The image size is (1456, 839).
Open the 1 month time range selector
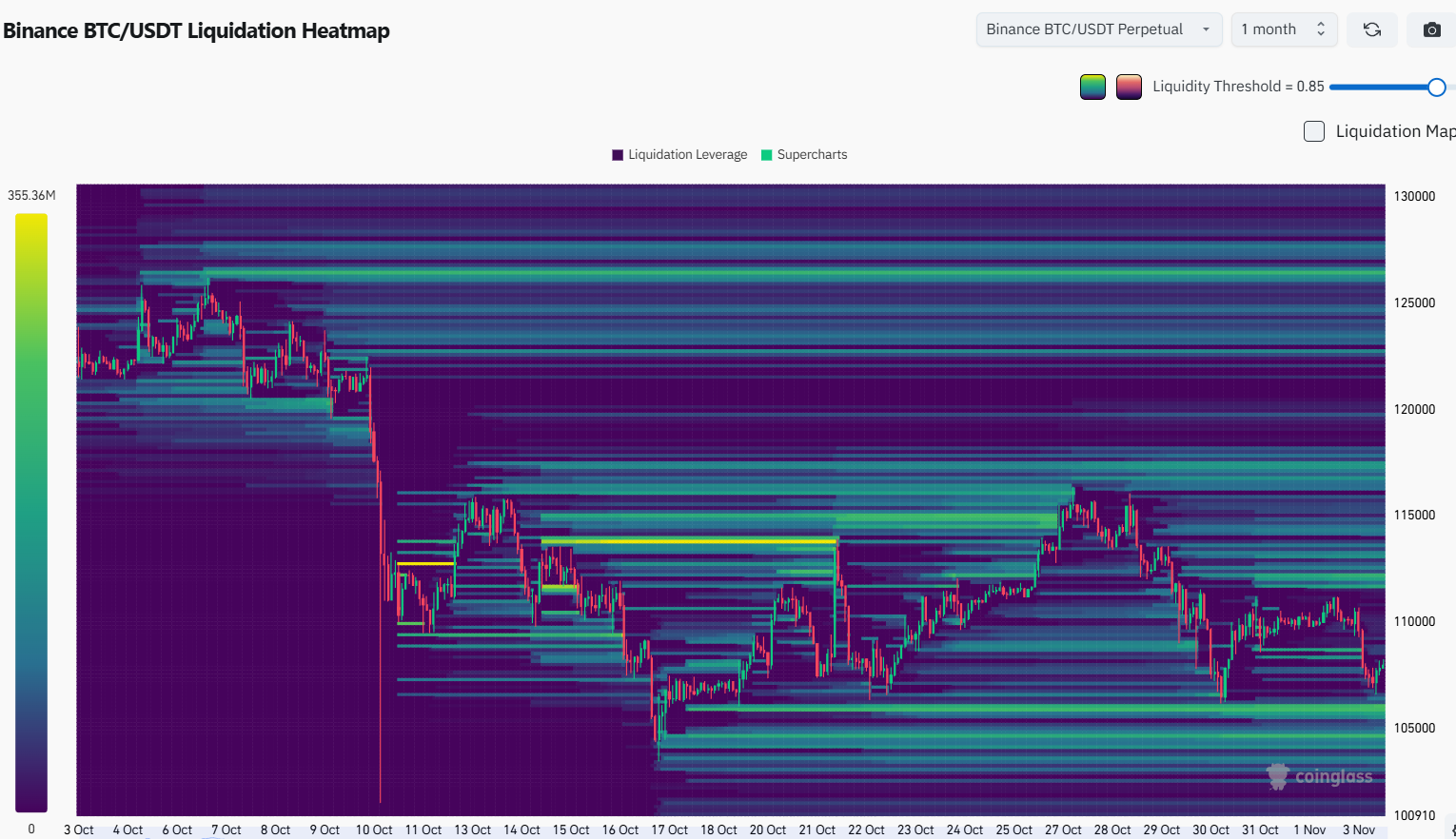(1283, 29)
